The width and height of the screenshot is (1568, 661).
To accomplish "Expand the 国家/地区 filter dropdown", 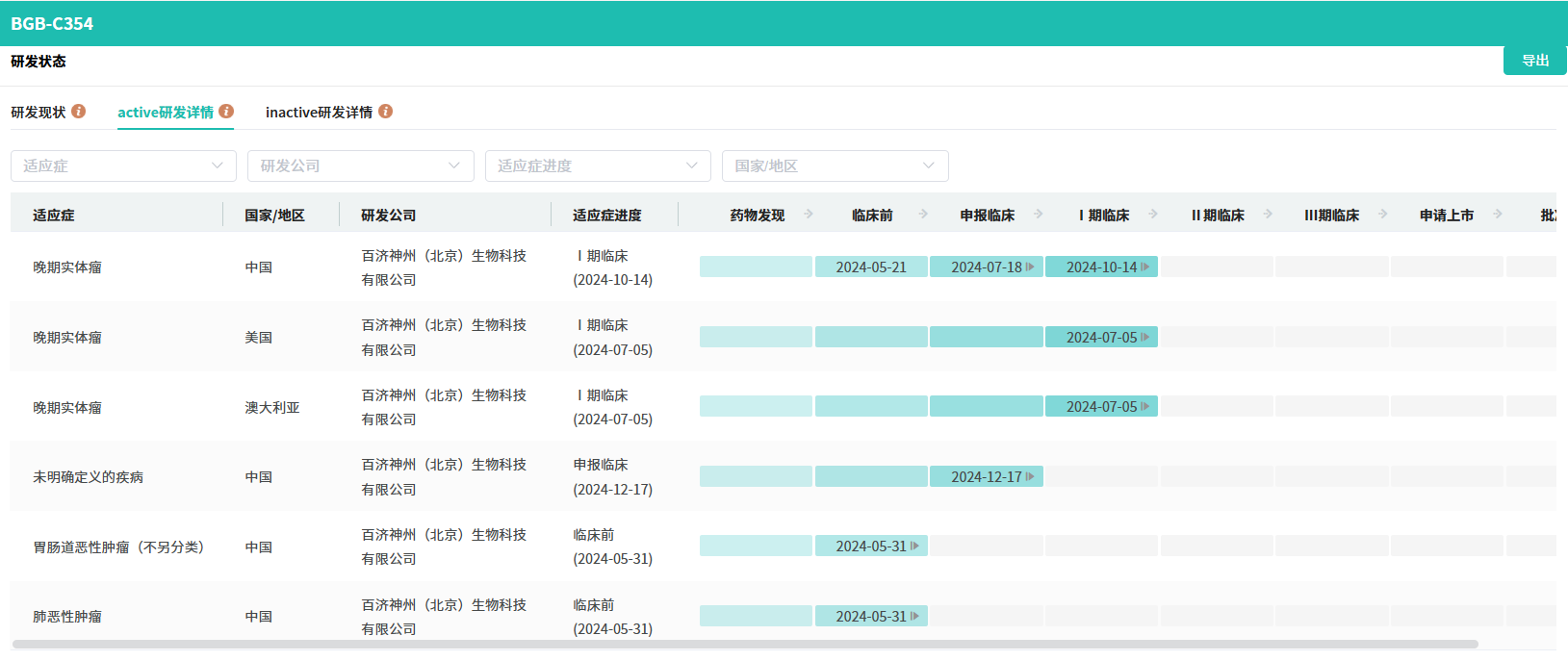I will [x=835, y=165].
